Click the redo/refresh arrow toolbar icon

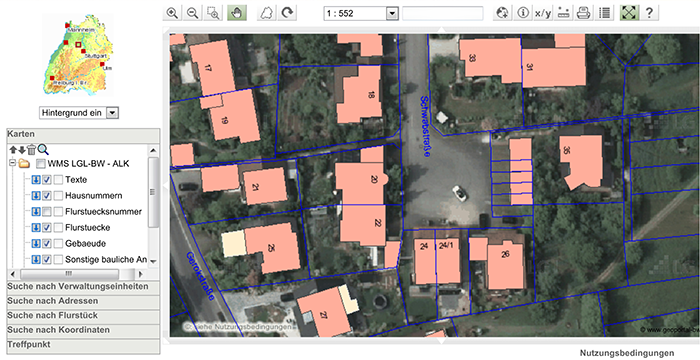tap(287, 13)
